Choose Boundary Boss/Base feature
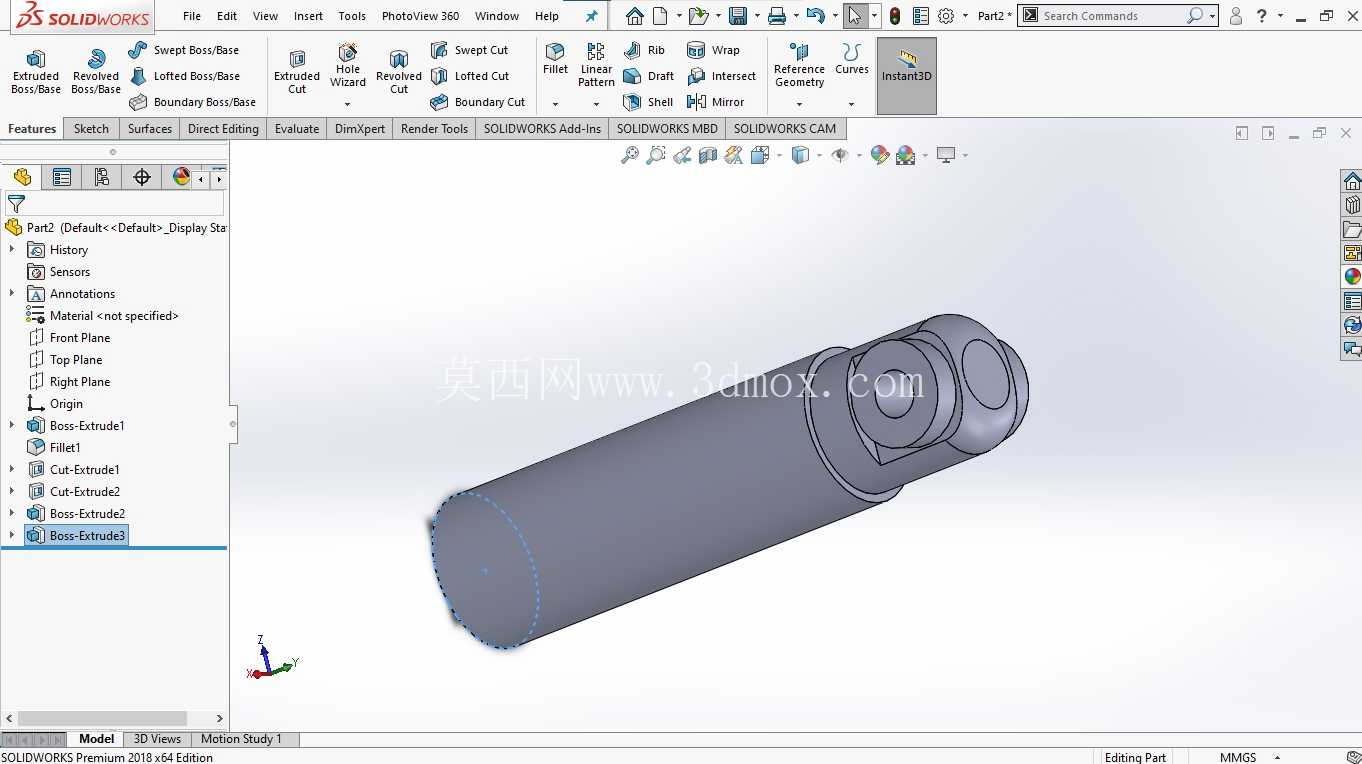Viewport: 1362px width, 764px height. 192,102
